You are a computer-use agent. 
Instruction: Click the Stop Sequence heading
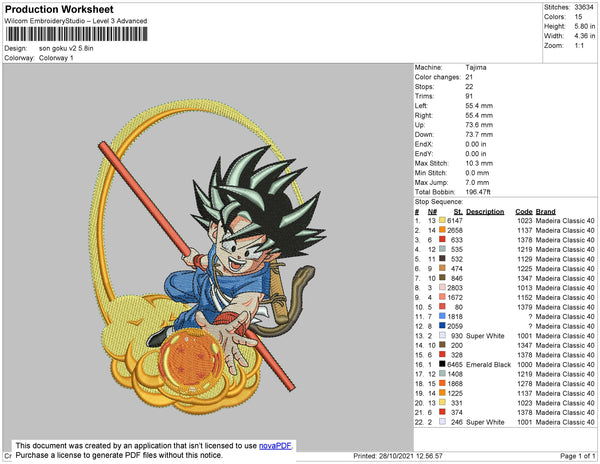(x=439, y=202)
